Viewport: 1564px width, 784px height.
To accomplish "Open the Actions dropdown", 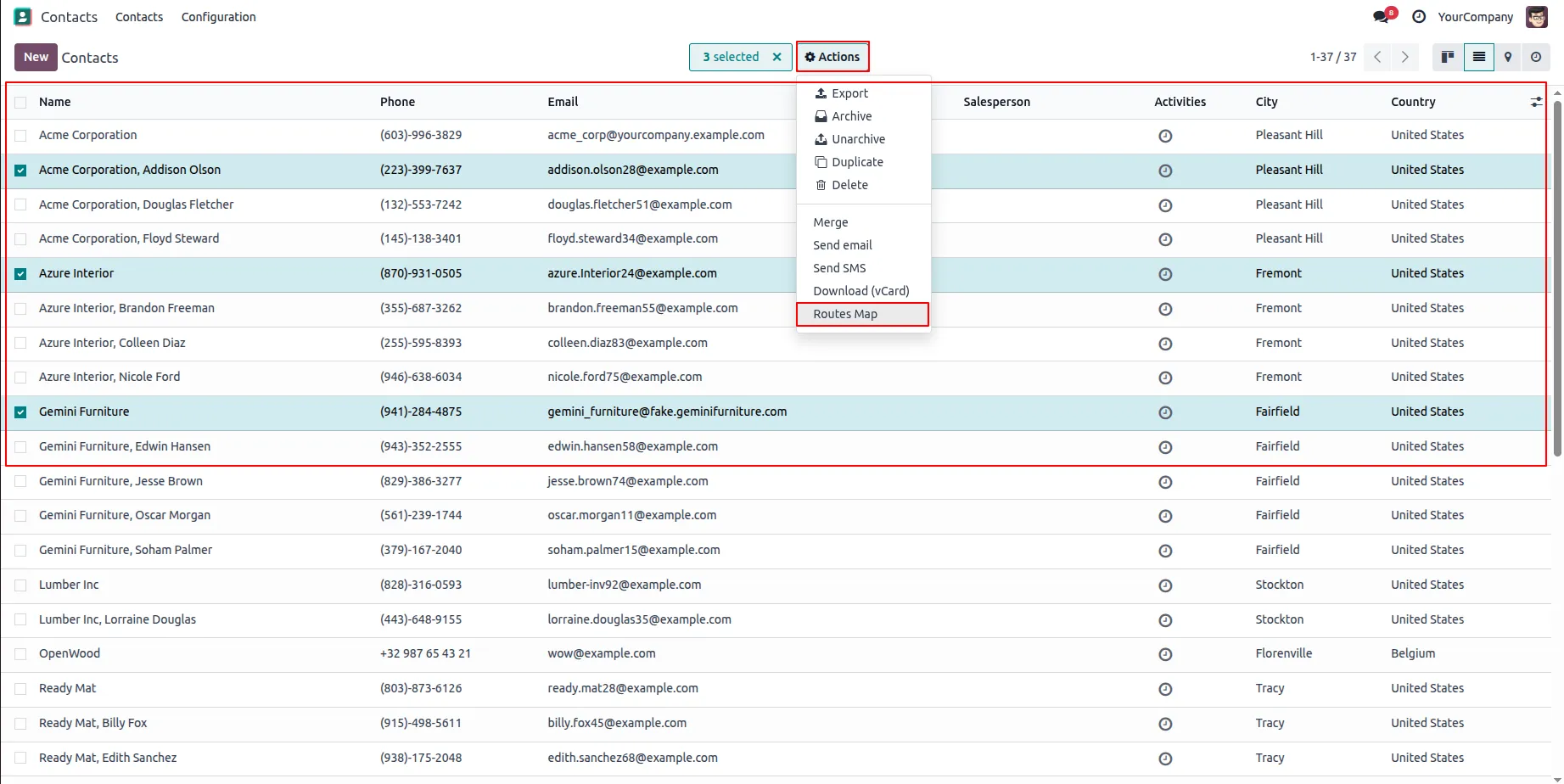I will point(832,57).
